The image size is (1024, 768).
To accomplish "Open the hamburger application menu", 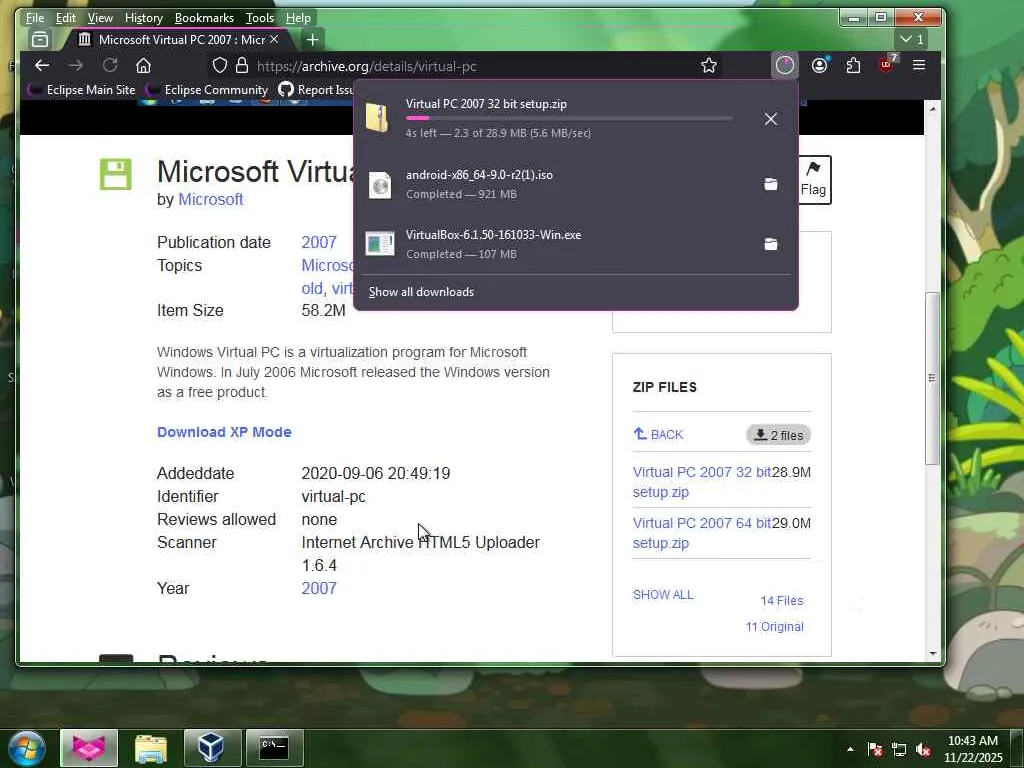I will (919, 65).
